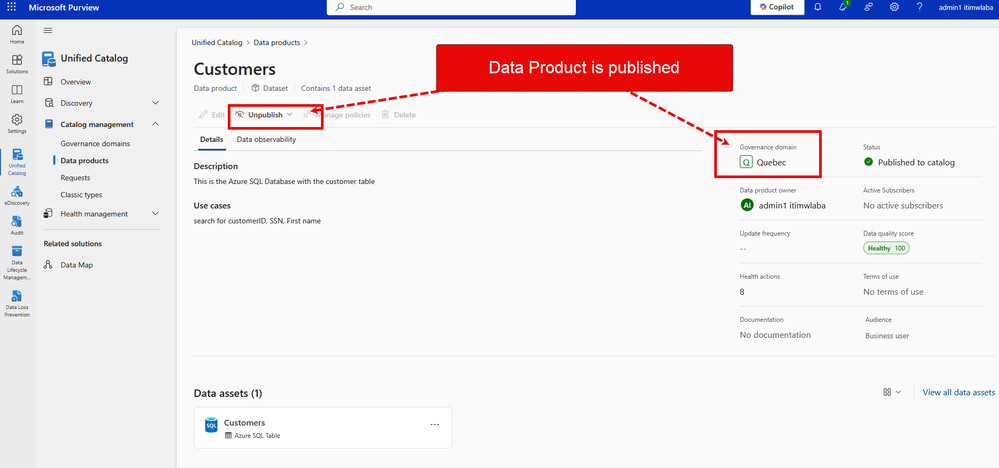The height and width of the screenshot is (468, 999).
Task: Open Governance domains
Action: [95, 143]
